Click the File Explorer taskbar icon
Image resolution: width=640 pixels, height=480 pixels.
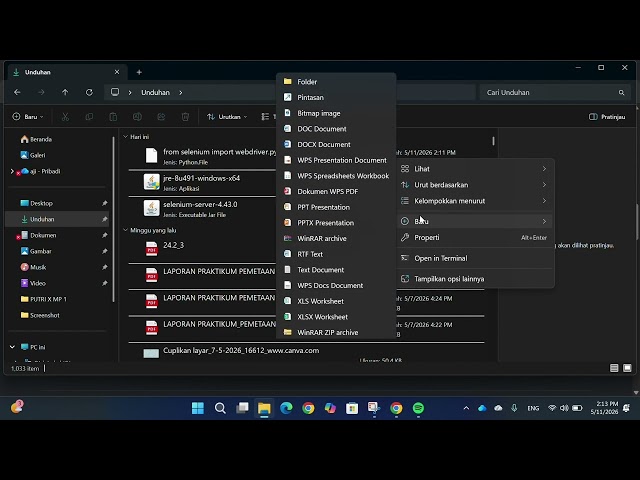click(x=264, y=408)
